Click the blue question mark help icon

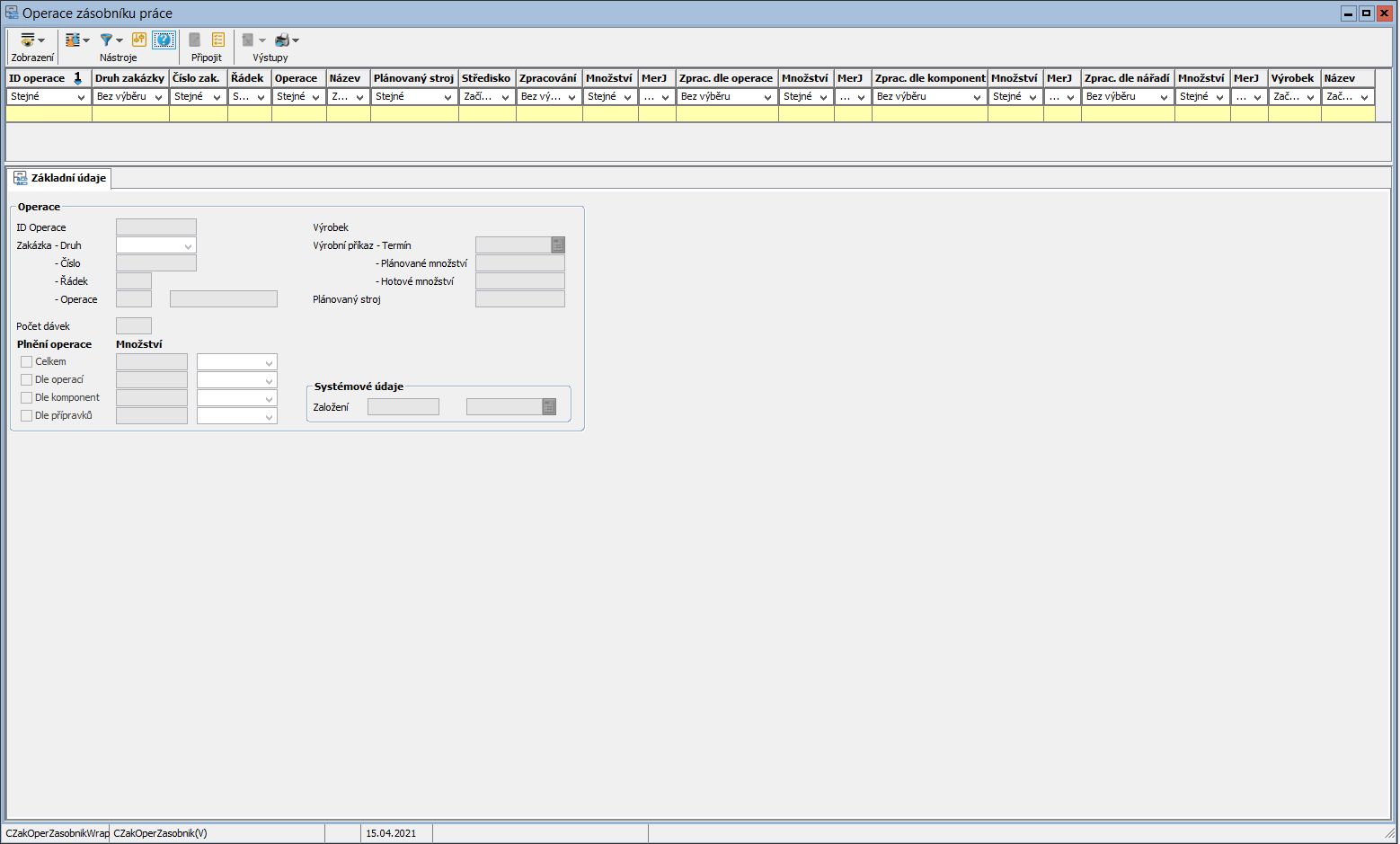pos(164,40)
